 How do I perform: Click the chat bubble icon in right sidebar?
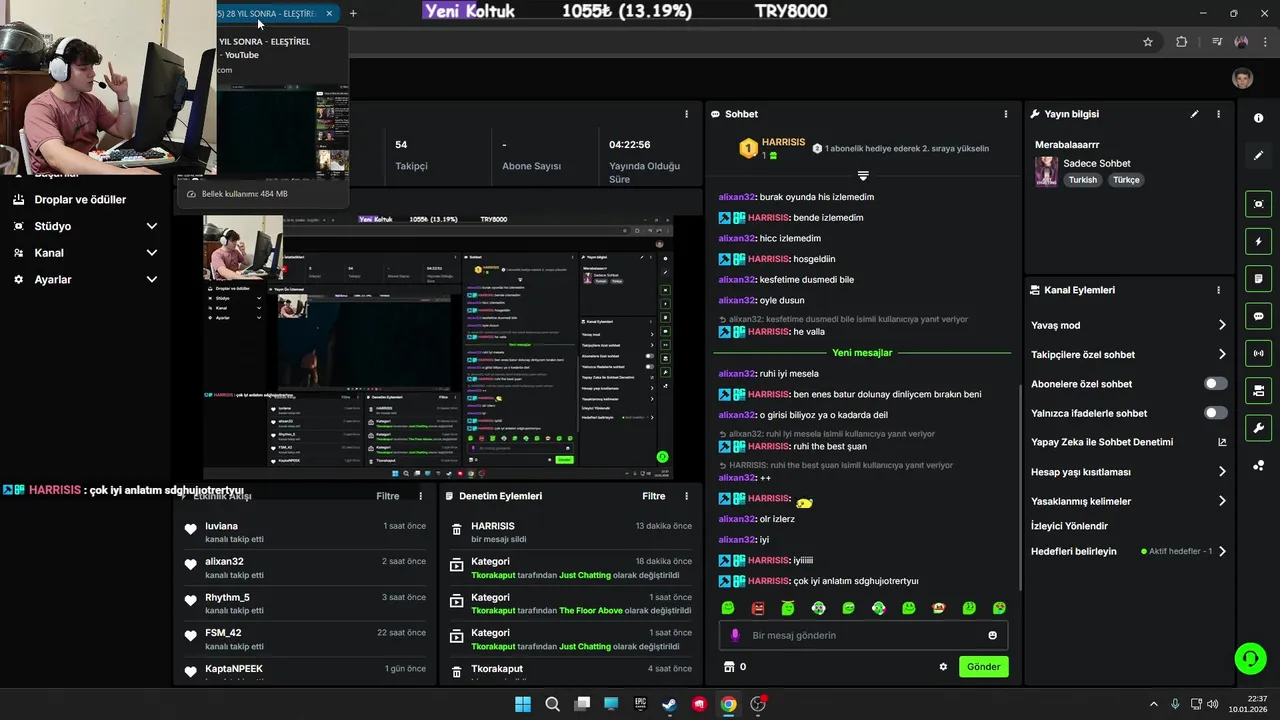[x=1258, y=316]
